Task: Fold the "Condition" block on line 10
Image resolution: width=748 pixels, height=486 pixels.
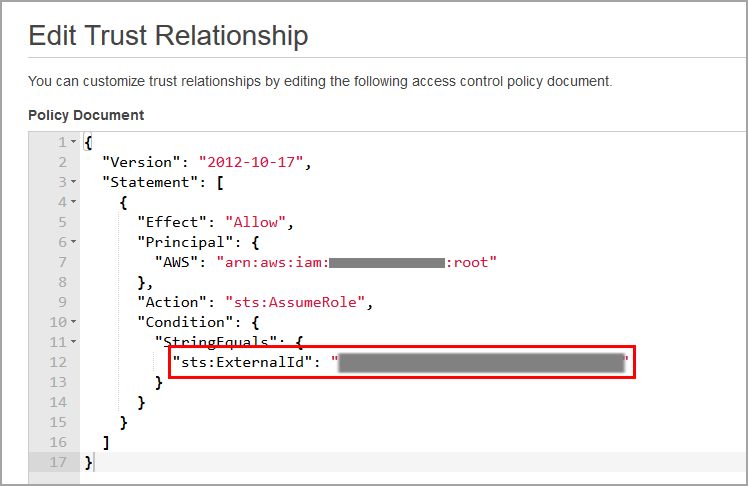Action: click(73, 322)
